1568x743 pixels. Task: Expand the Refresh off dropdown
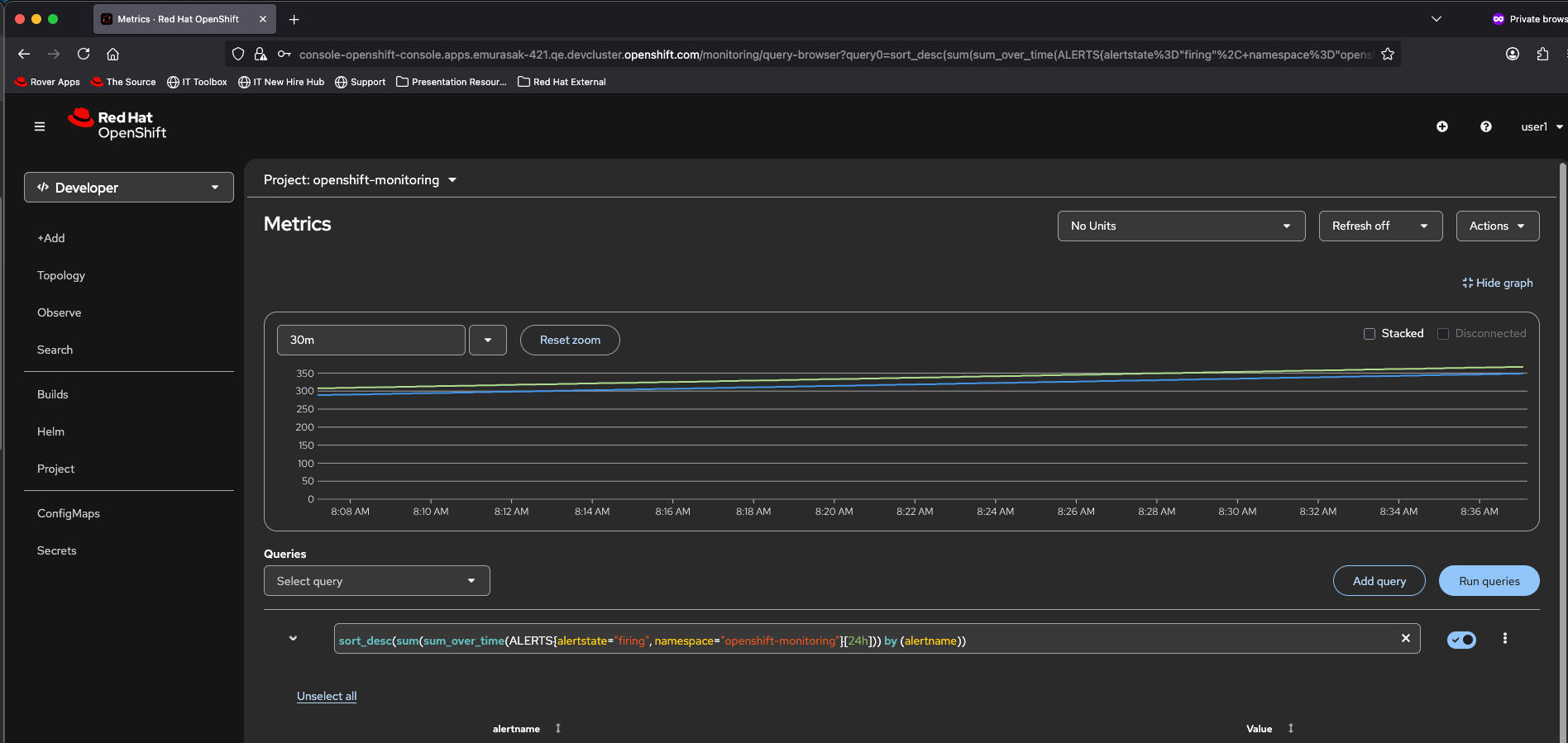tap(1379, 226)
